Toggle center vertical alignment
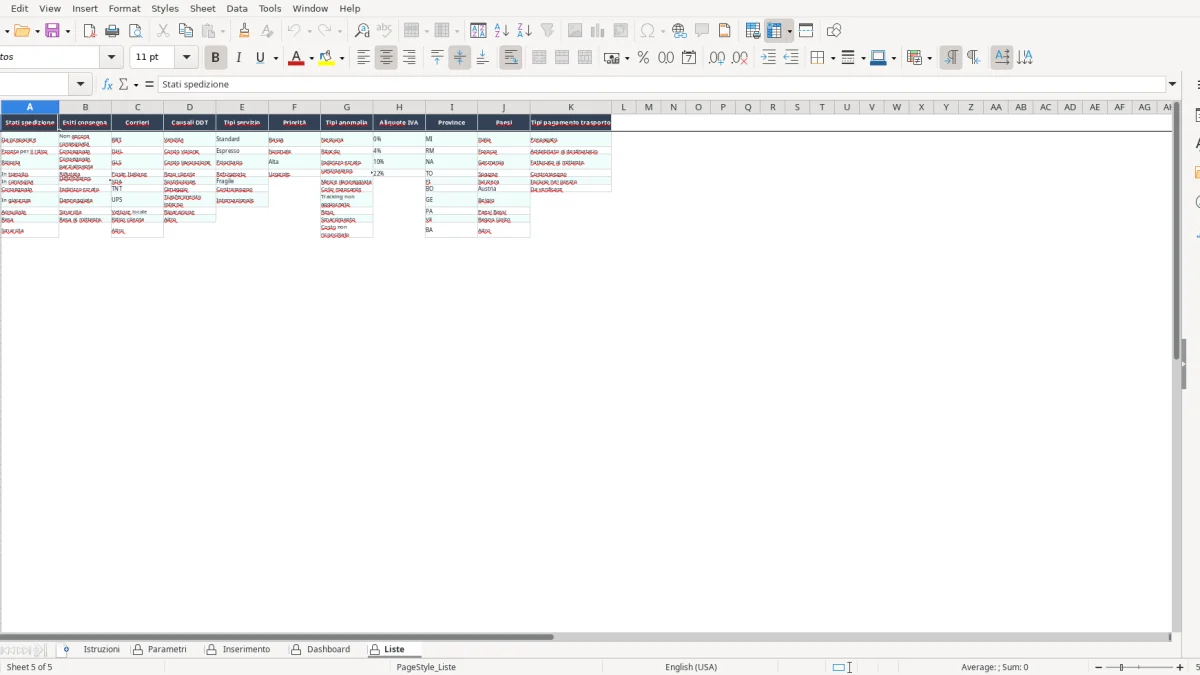1200x675 pixels. point(460,58)
